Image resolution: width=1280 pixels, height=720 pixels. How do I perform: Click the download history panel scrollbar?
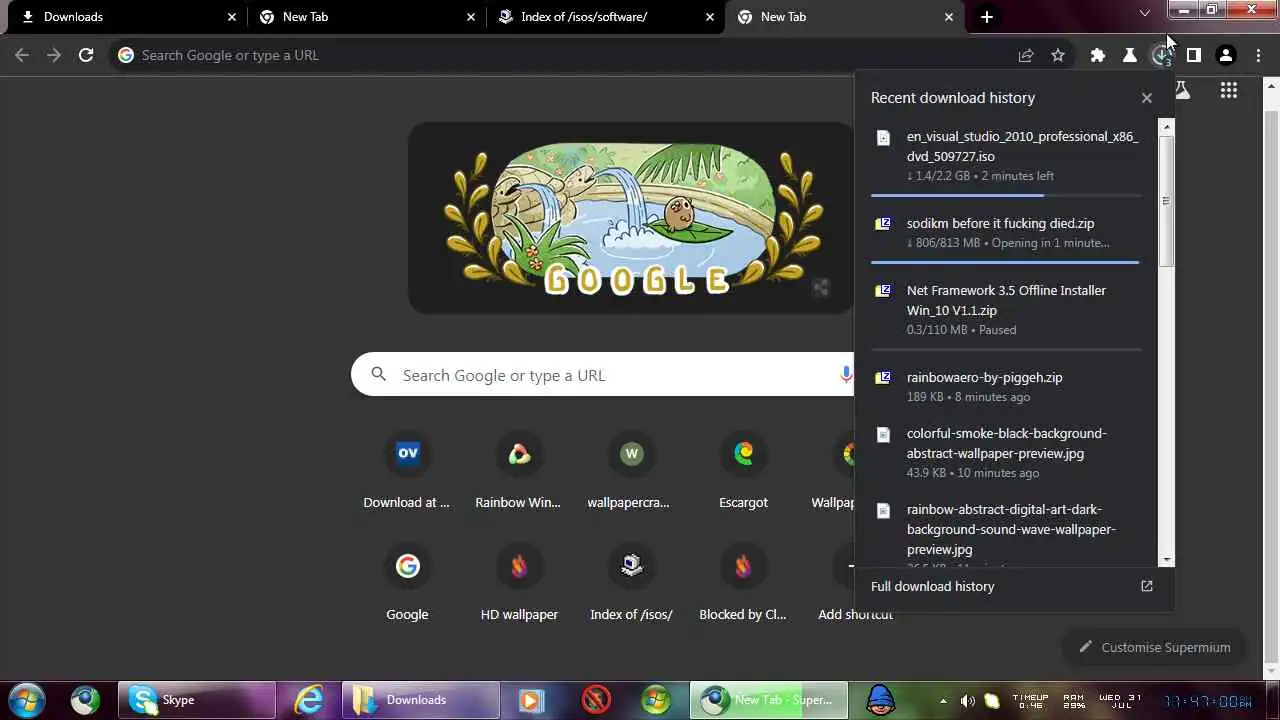(x=1166, y=200)
